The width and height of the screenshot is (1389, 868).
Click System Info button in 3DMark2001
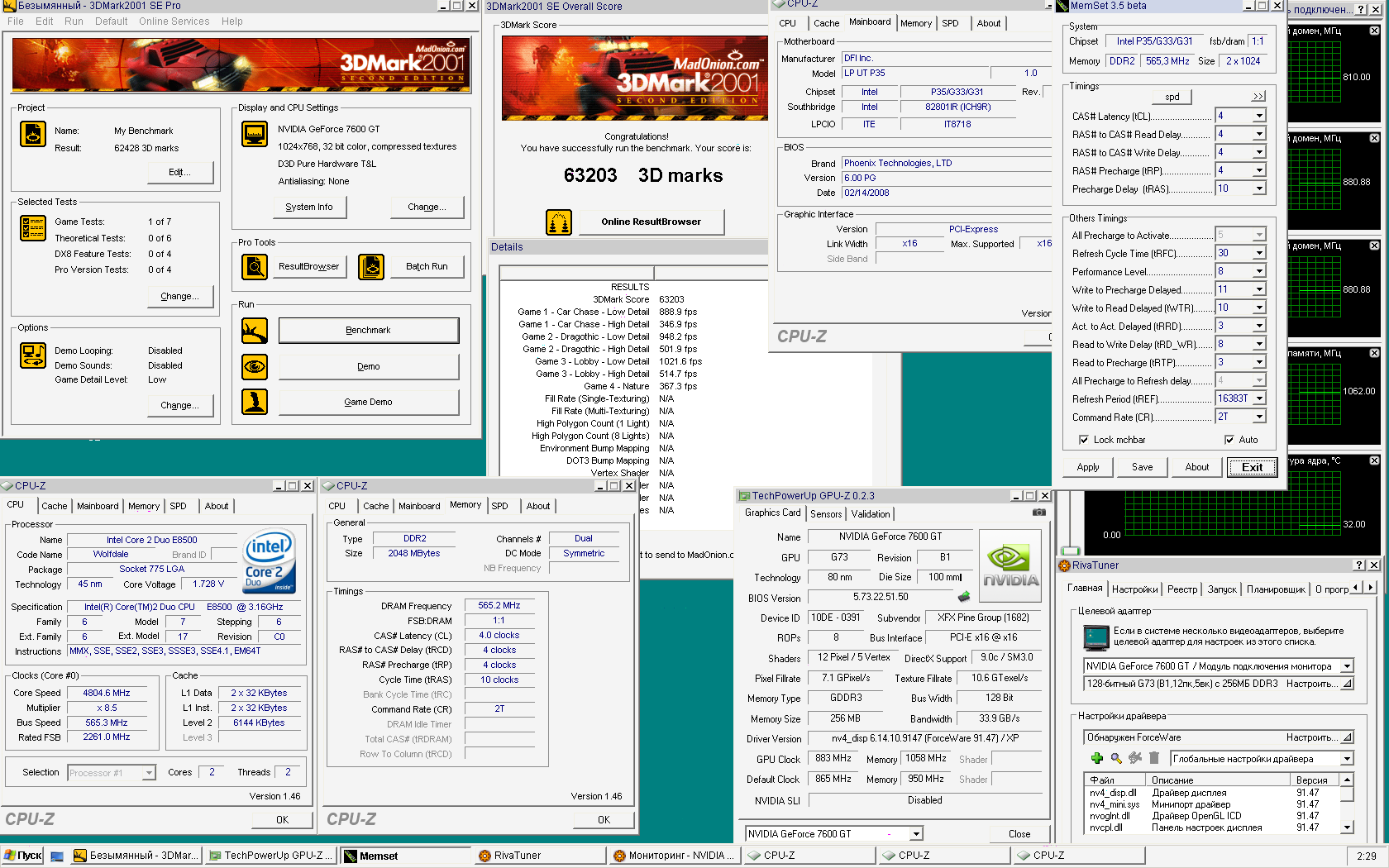(x=309, y=207)
